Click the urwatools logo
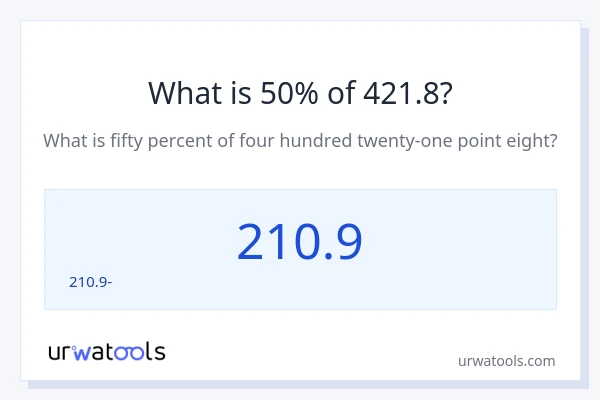This screenshot has height=400, width=600. 107,351
